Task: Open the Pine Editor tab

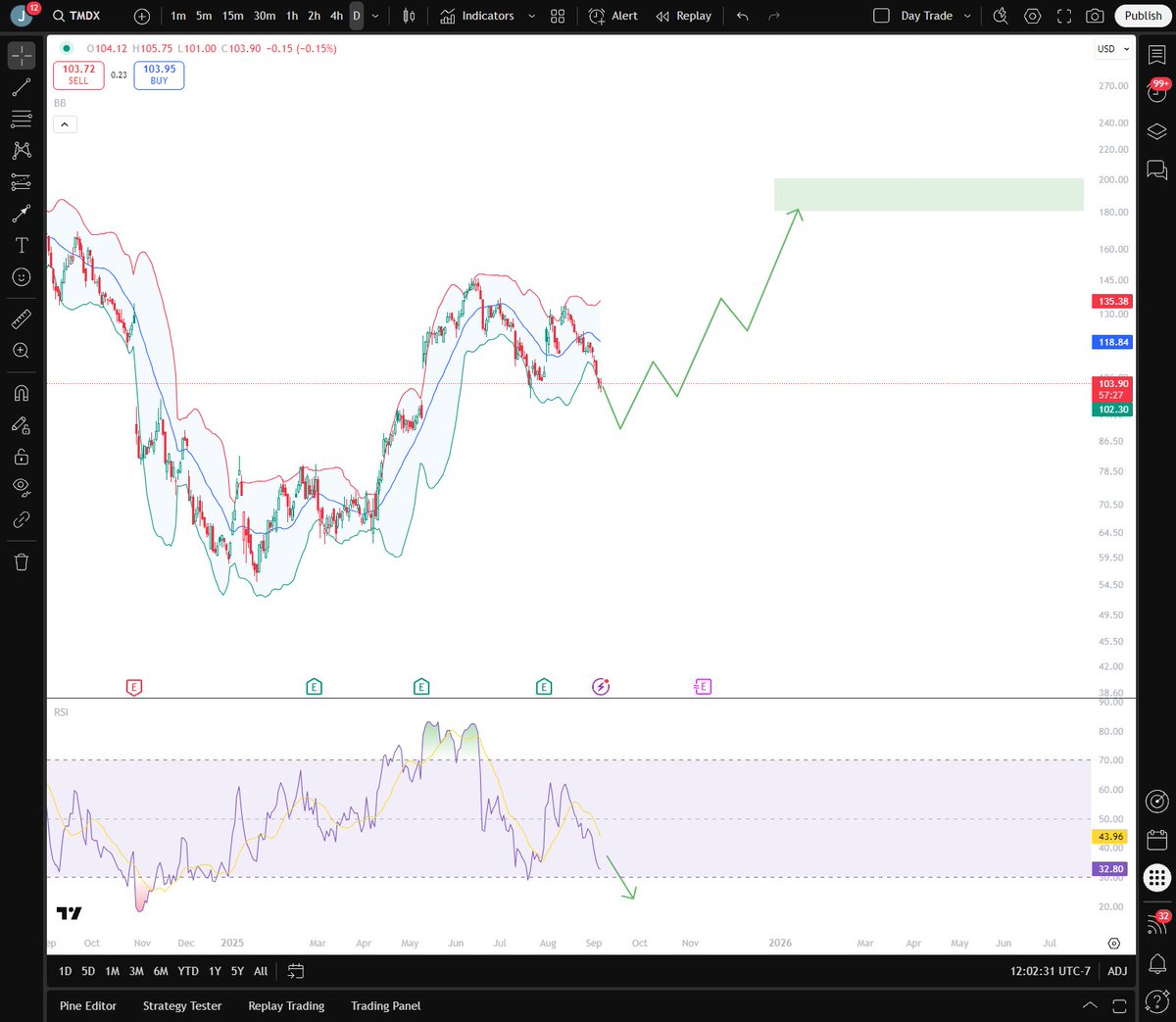Action: (x=87, y=1005)
